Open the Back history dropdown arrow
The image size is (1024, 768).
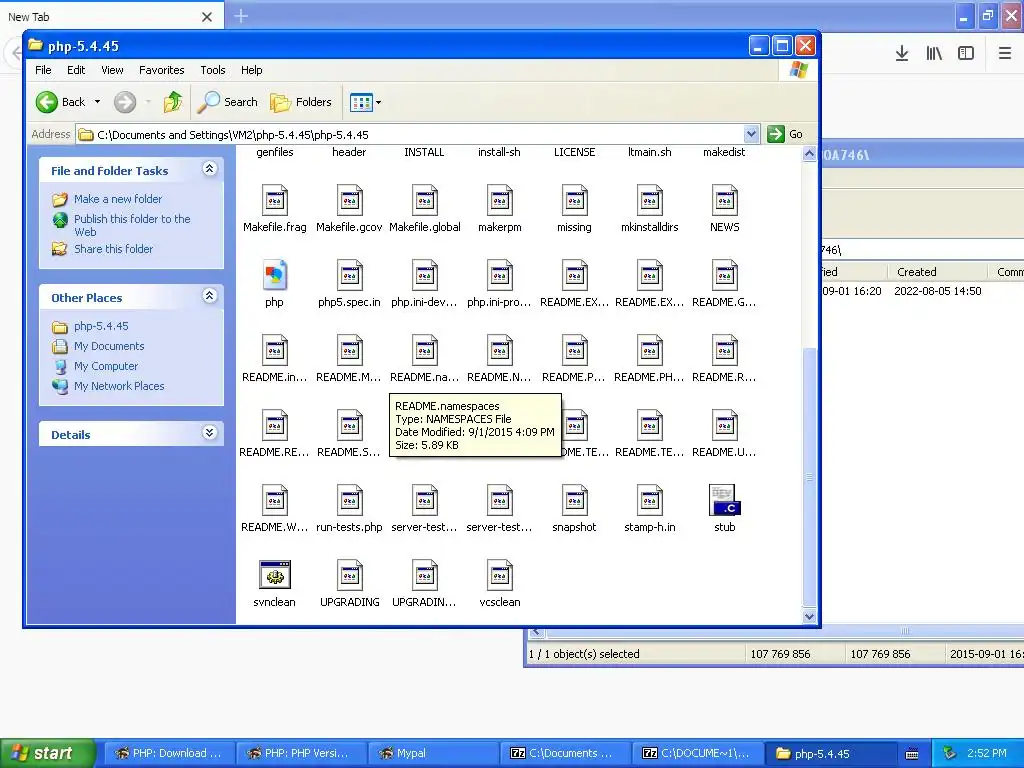click(97, 102)
